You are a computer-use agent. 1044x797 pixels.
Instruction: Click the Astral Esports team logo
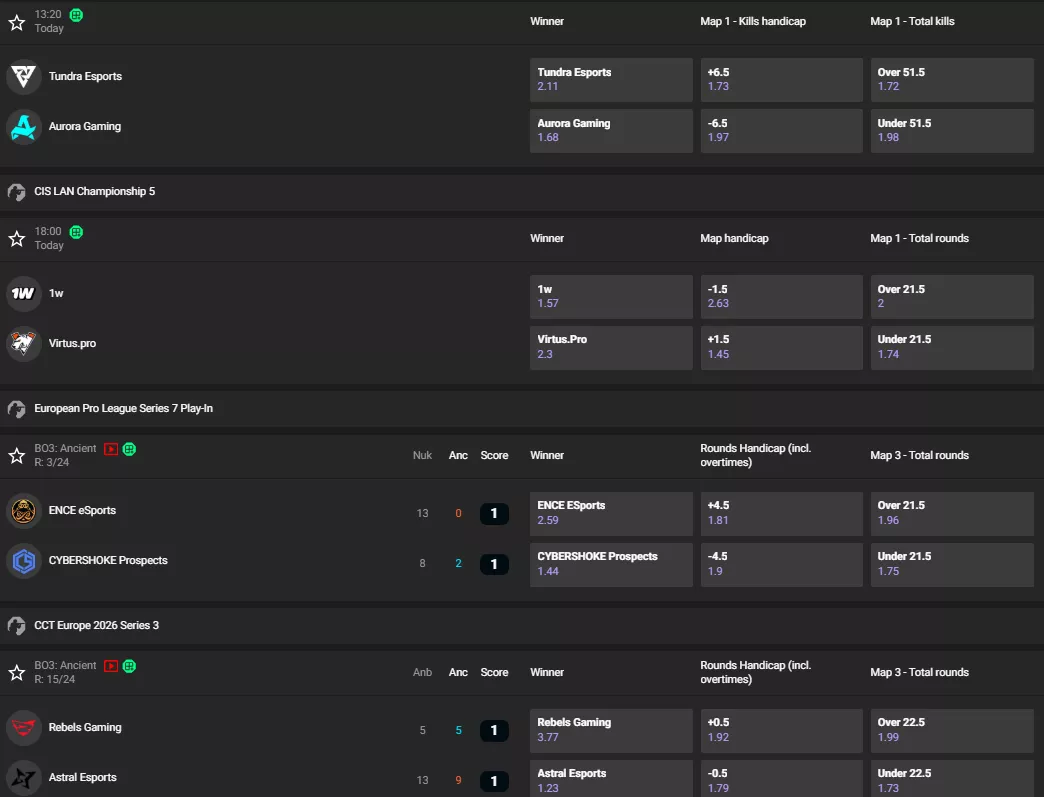point(24,778)
